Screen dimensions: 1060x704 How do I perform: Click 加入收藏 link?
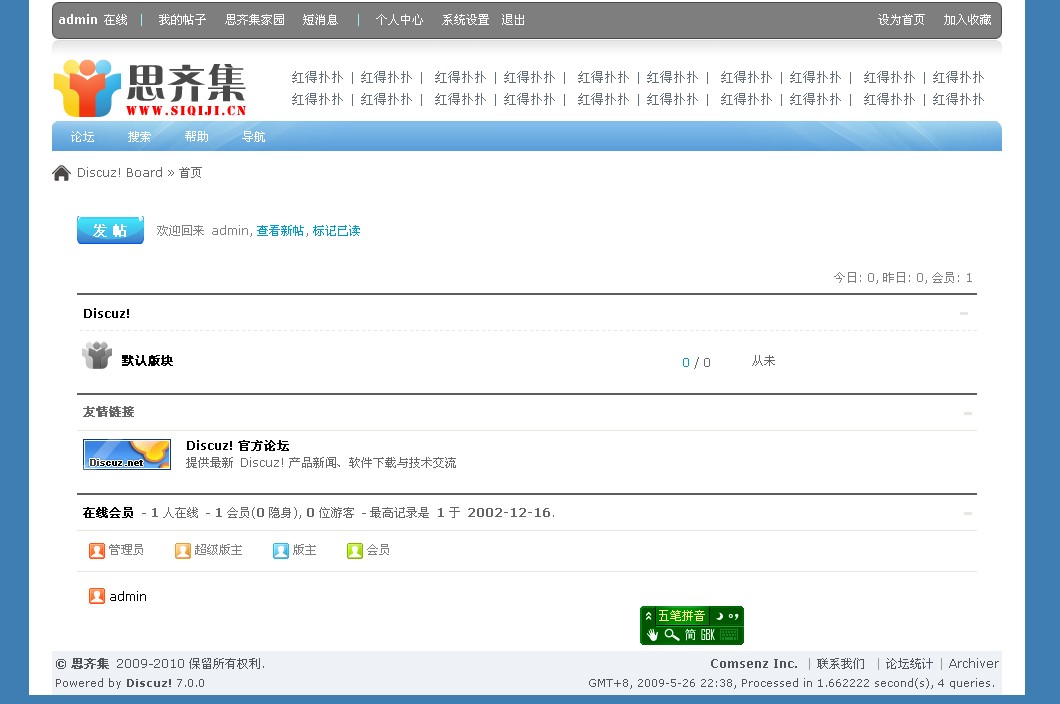967,20
